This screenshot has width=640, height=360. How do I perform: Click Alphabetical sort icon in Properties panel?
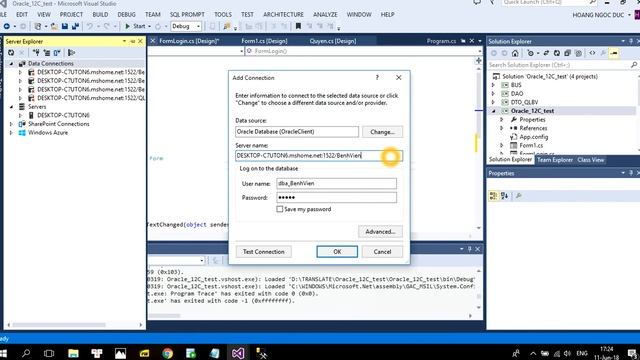(504, 196)
